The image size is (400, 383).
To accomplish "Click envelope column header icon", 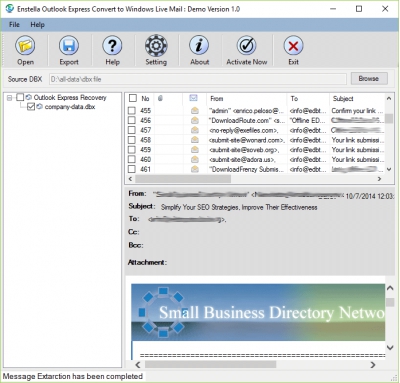I will click(193, 98).
